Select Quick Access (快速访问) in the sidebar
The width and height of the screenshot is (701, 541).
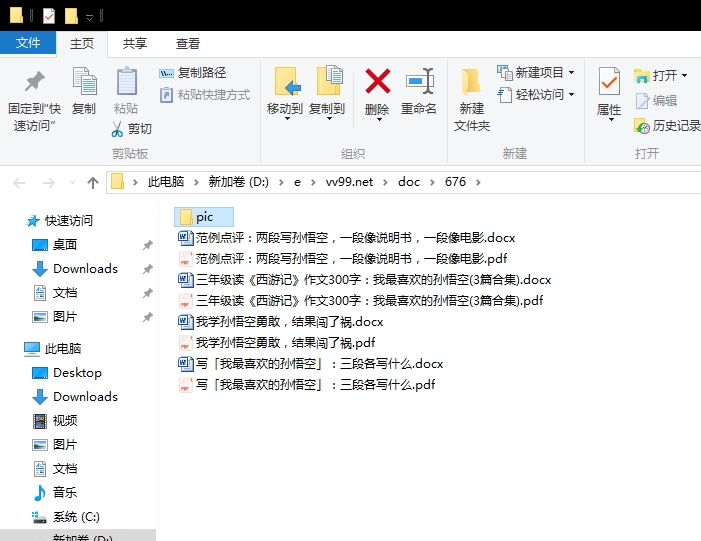59,220
